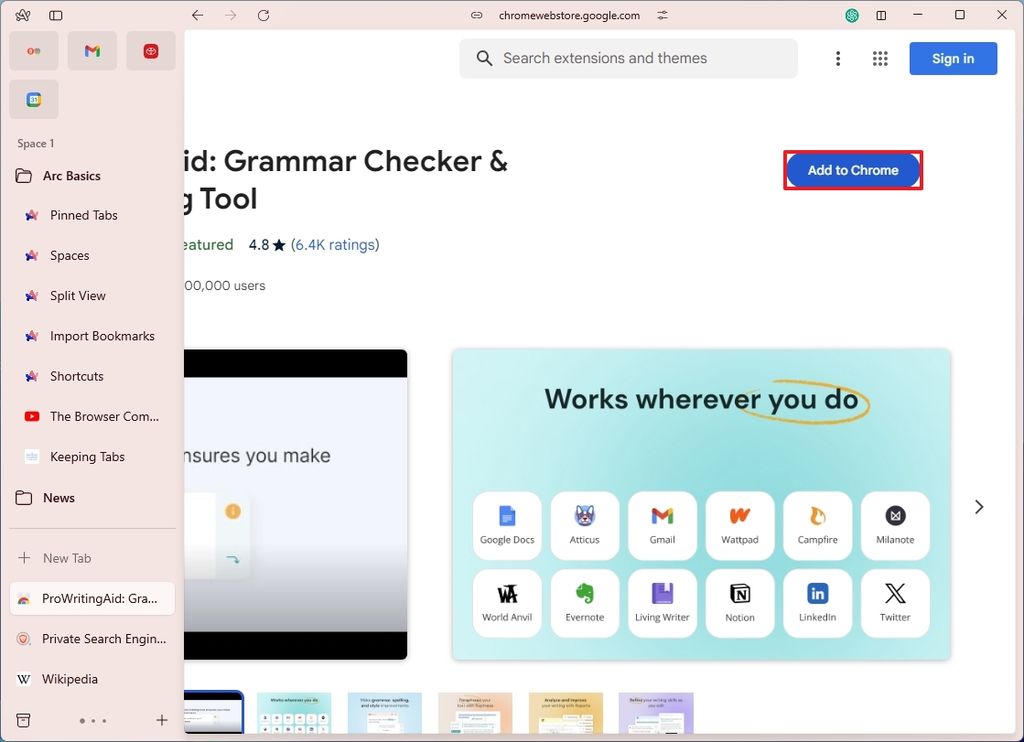Viewport: 1024px width, 742px height.
Task: Select the first screenshot thumbnail at bottom
Action: (x=214, y=712)
